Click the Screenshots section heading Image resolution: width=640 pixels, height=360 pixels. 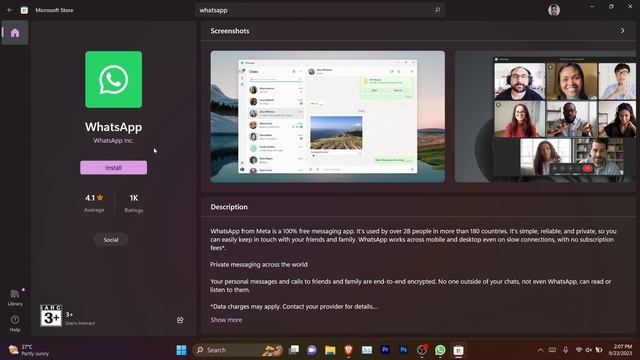point(230,31)
